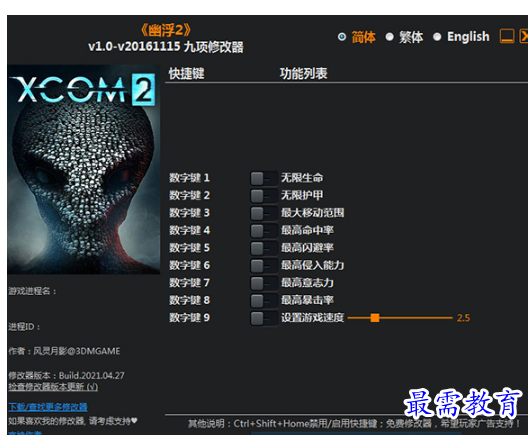The image size is (528, 435).
Task: Turn on 最高暴击率 switch
Action: pyautogui.click(x=264, y=301)
